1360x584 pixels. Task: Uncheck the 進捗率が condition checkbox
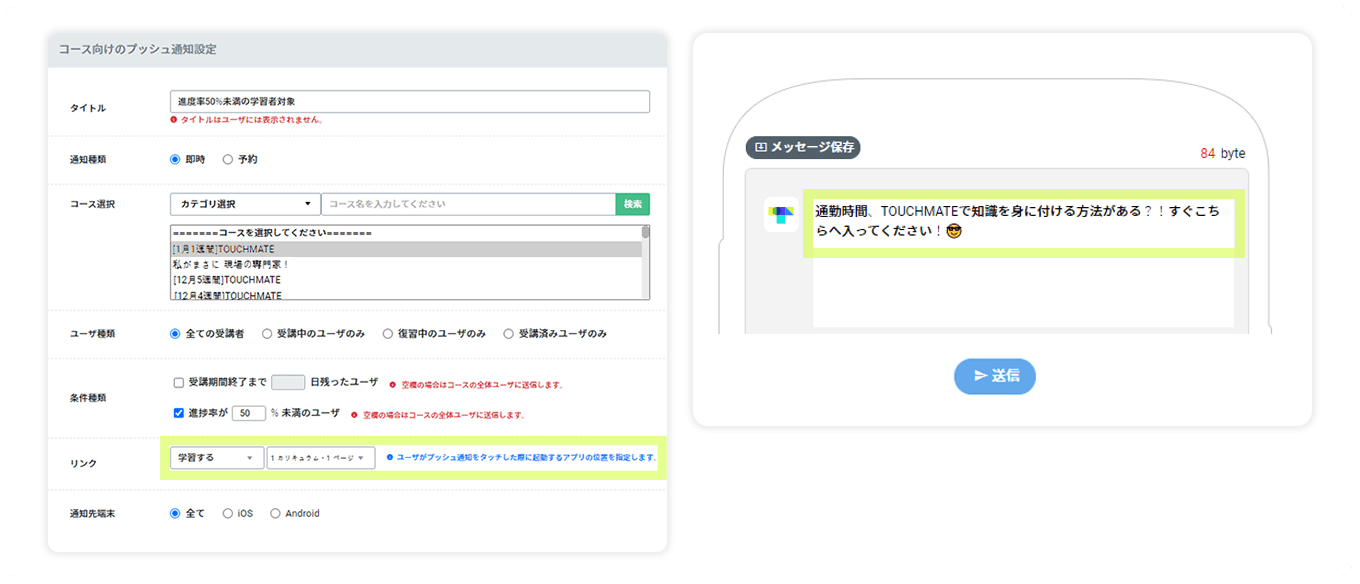(179, 412)
